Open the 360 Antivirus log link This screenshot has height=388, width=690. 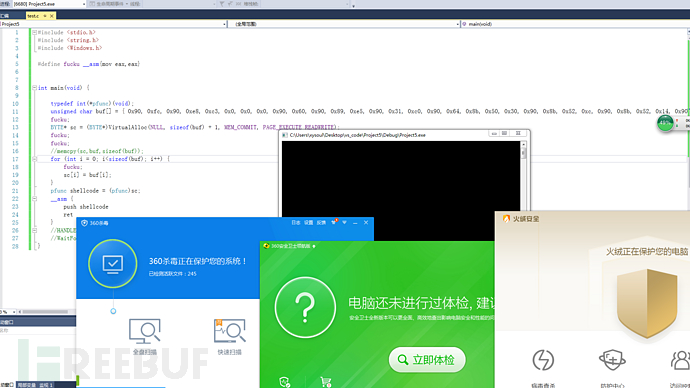296,223
